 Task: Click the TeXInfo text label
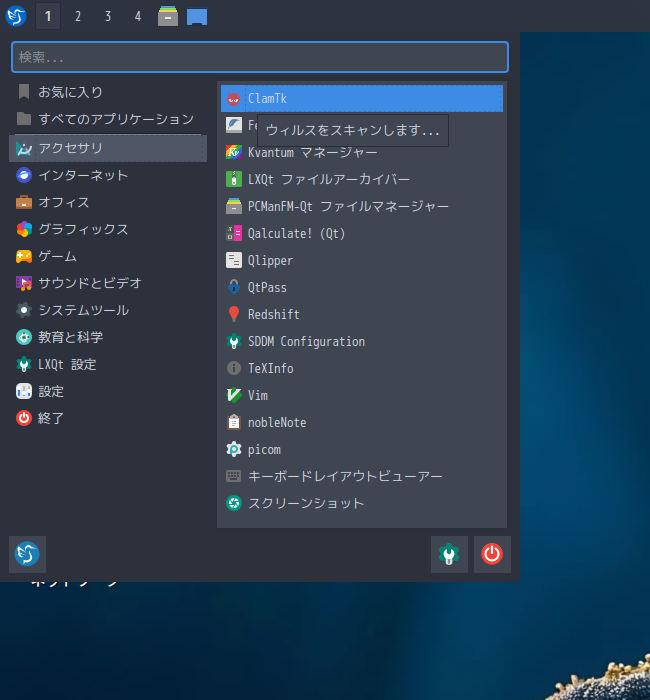[x=271, y=368]
